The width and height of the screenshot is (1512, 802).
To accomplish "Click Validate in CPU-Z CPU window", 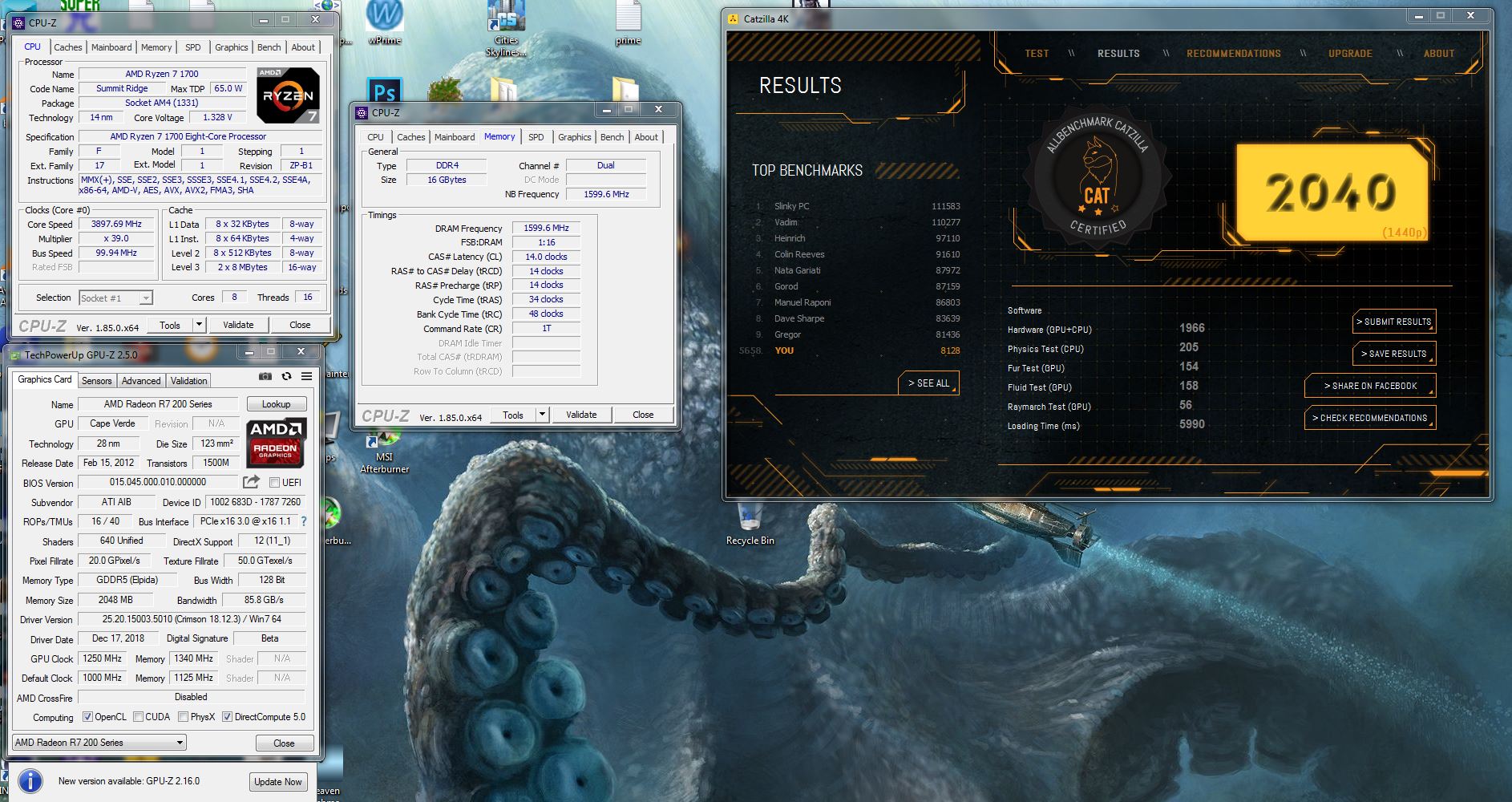I will click(238, 325).
